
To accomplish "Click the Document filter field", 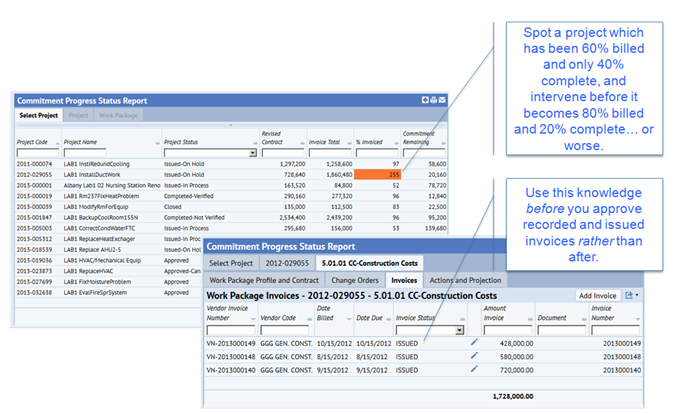I will [x=562, y=330].
